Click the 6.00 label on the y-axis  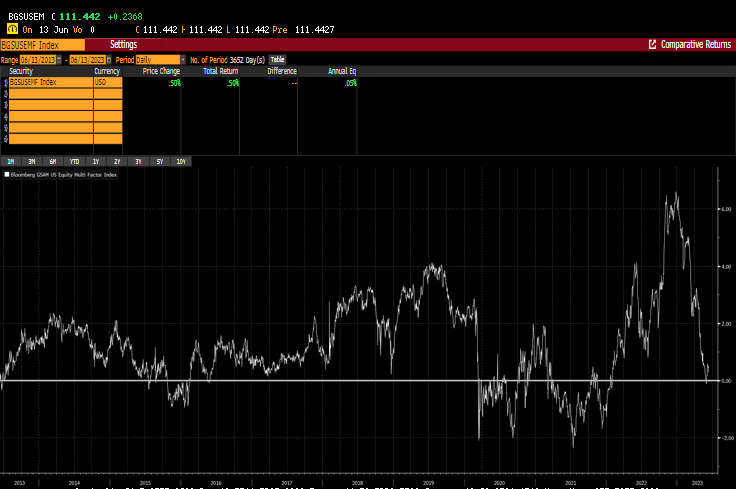point(726,209)
